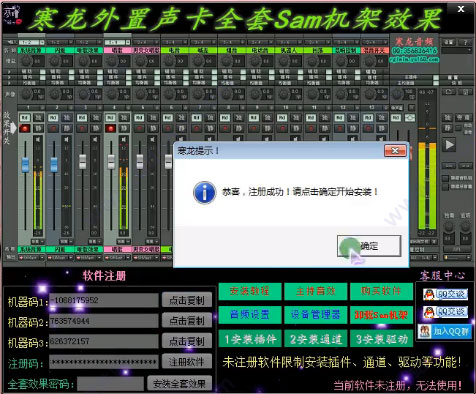Click the 确定 button in the dialog
Screen dimensions: 476x394
369,246
